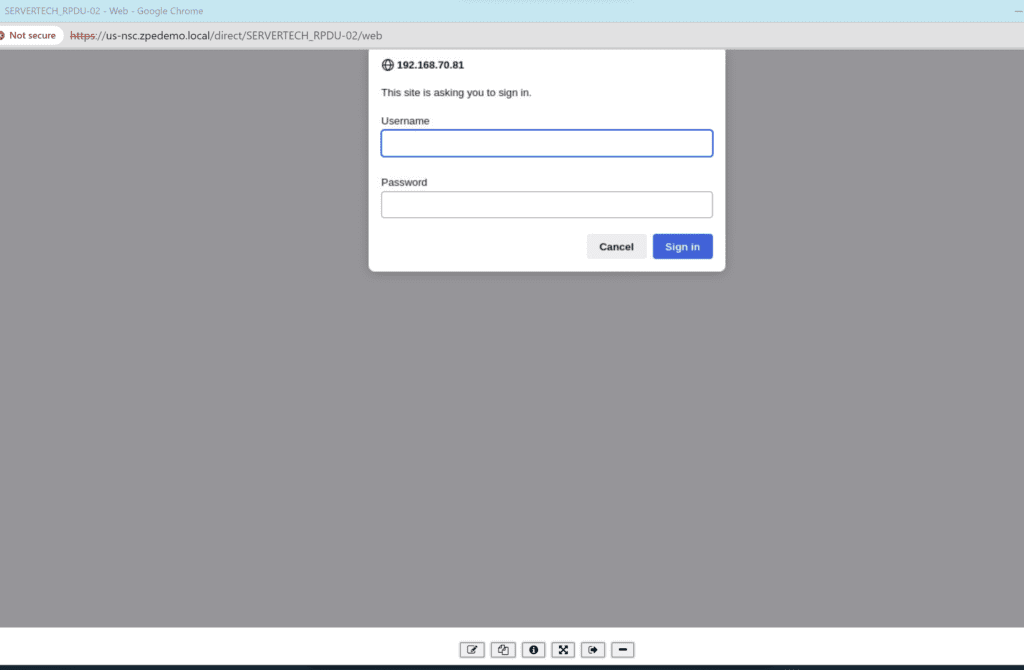Click the 192.168.70.81 host heading
1024x670 pixels.
pos(430,65)
